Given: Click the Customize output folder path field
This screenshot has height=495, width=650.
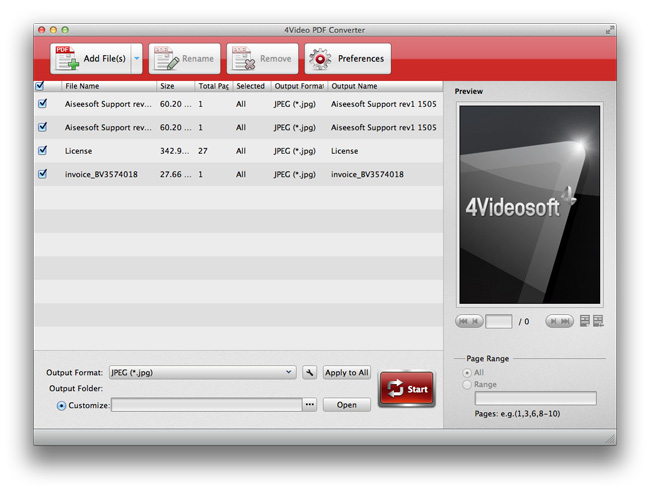Looking at the screenshot, I should pyautogui.click(x=206, y=405).
